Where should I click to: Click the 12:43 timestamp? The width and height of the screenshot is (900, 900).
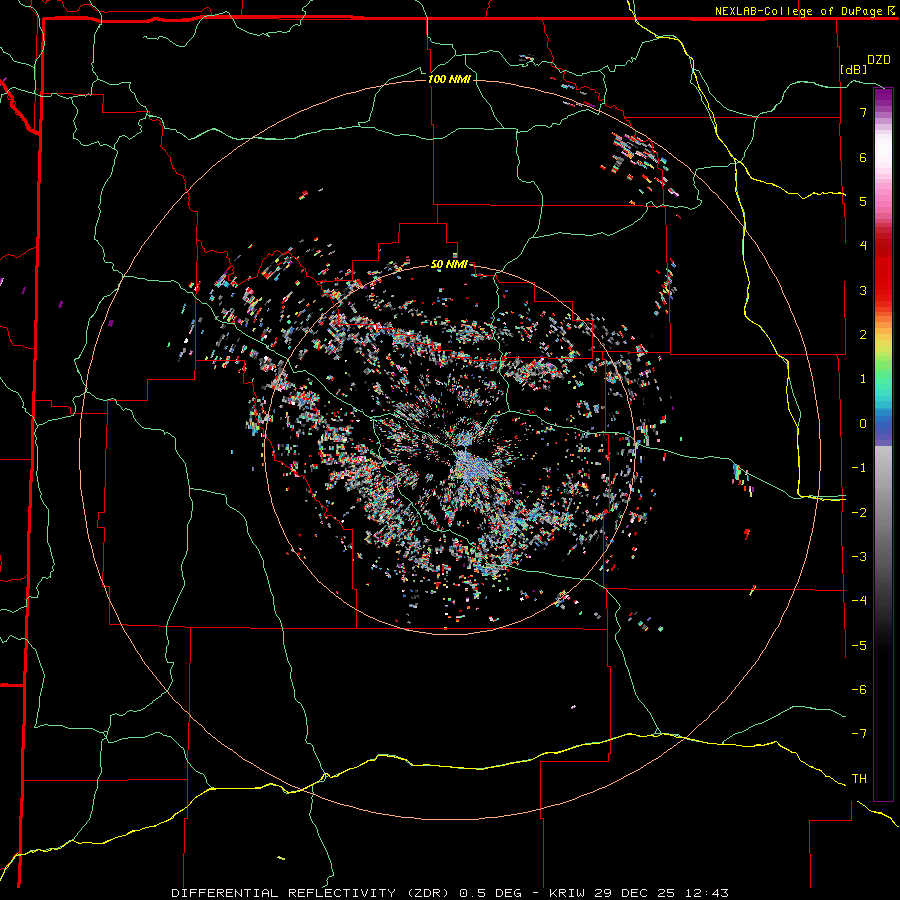pyautogui.click(x=705, y=893)
